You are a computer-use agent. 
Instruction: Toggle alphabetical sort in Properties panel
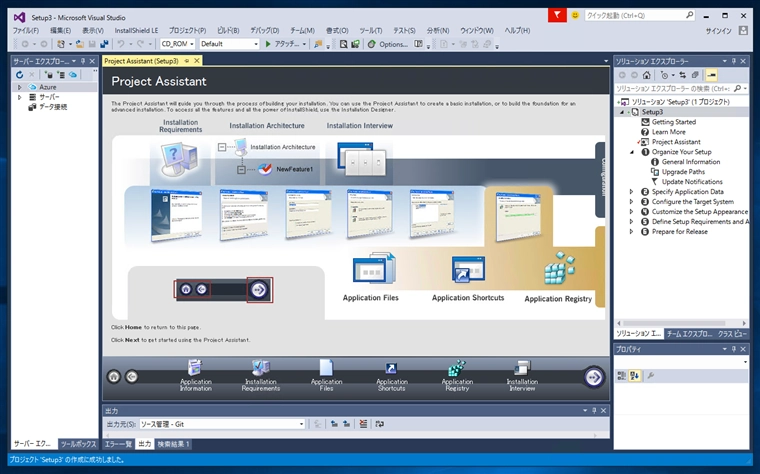tap(634, 376)
